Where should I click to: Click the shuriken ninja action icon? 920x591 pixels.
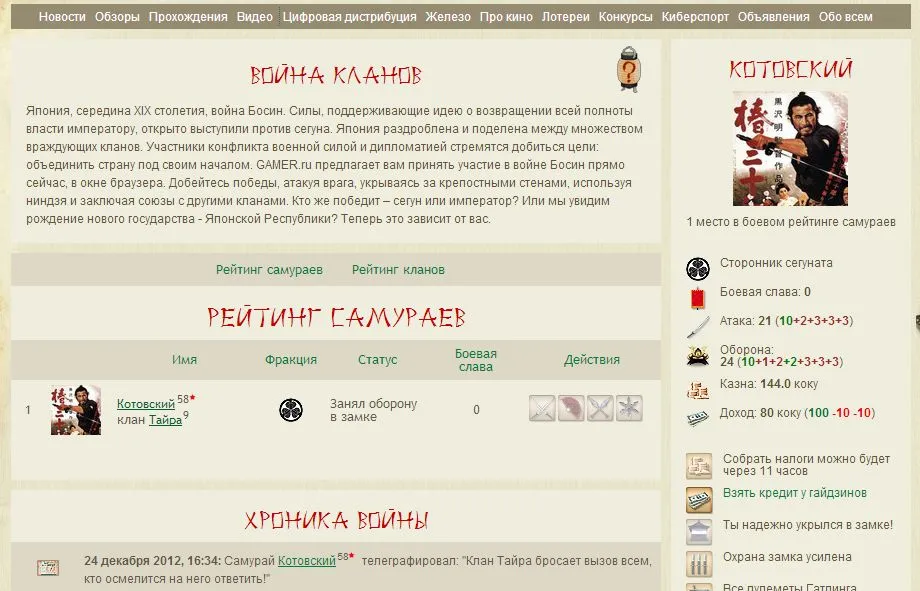629,408
